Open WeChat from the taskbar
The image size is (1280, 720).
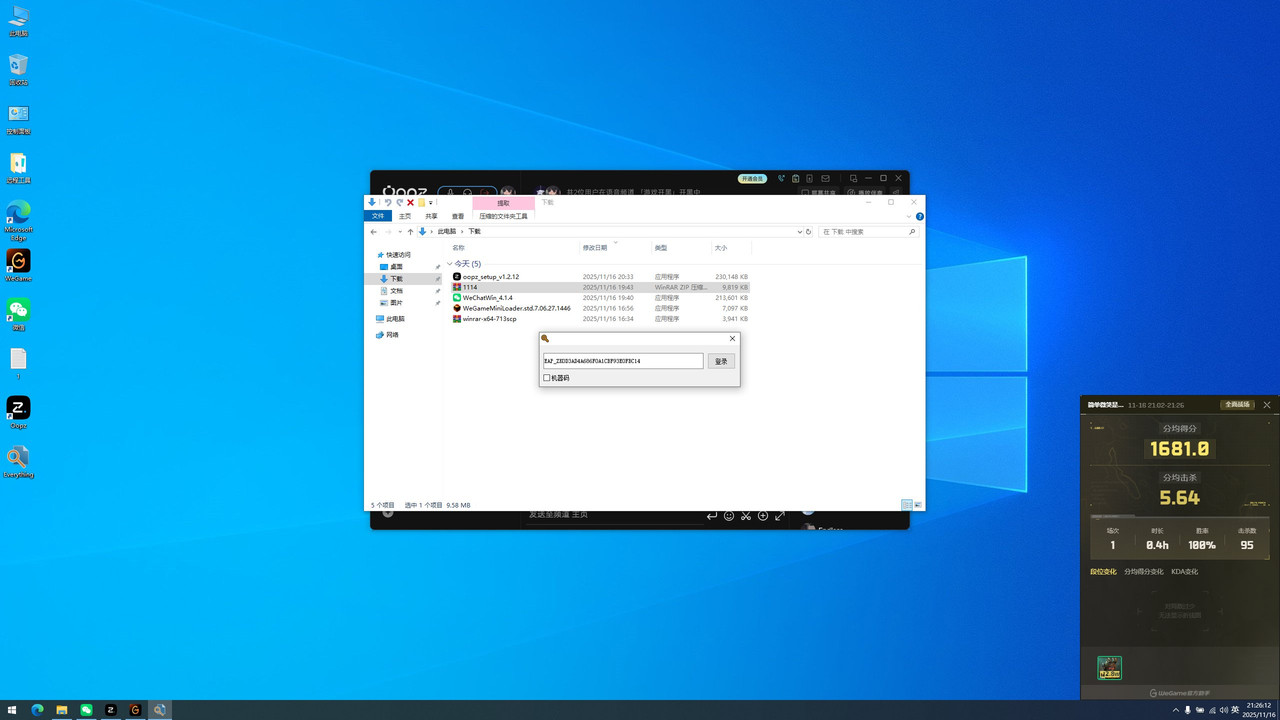tap(86, 710)
